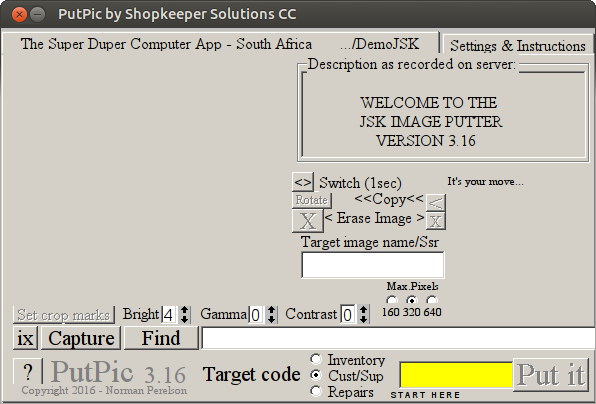Open help with the ? button
The image size is (596, 404).
click(x=28, y=371)
